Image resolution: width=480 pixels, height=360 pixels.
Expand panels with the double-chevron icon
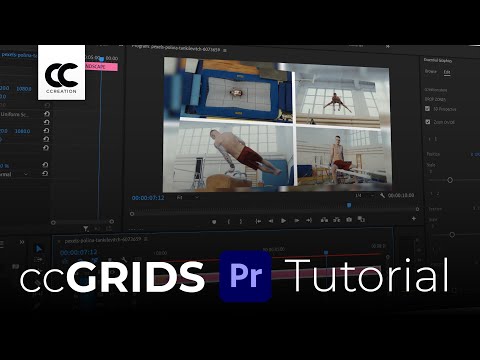pyautogui.click(x=22, y=242)
